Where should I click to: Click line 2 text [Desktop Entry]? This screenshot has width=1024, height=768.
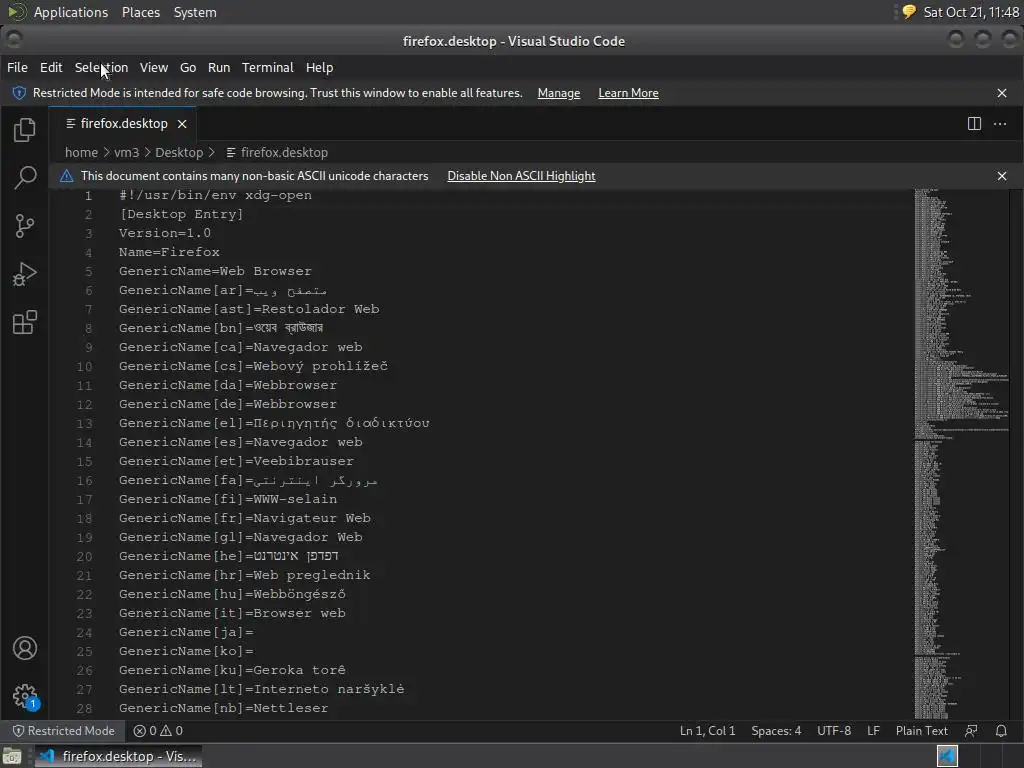tap(181, 214)
